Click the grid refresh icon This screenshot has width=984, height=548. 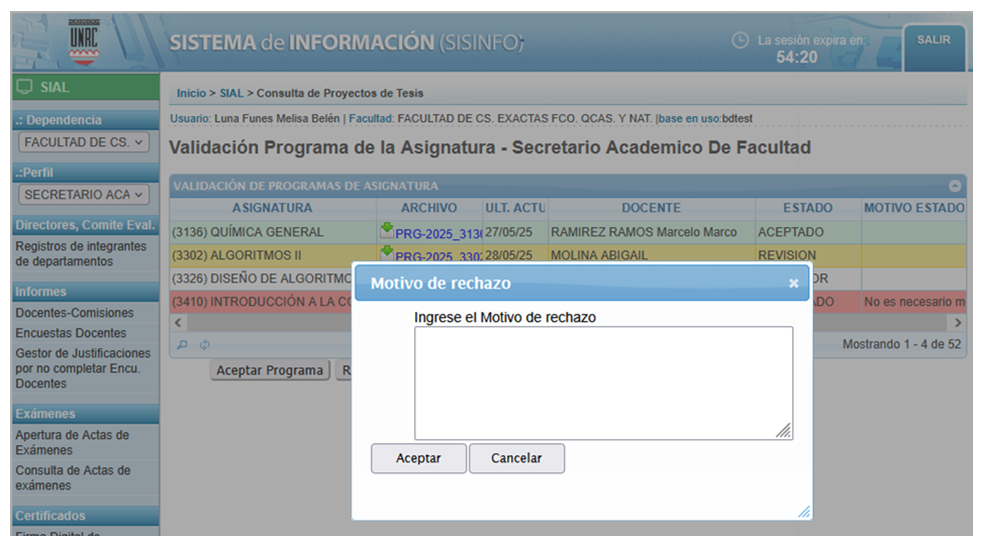204,345
